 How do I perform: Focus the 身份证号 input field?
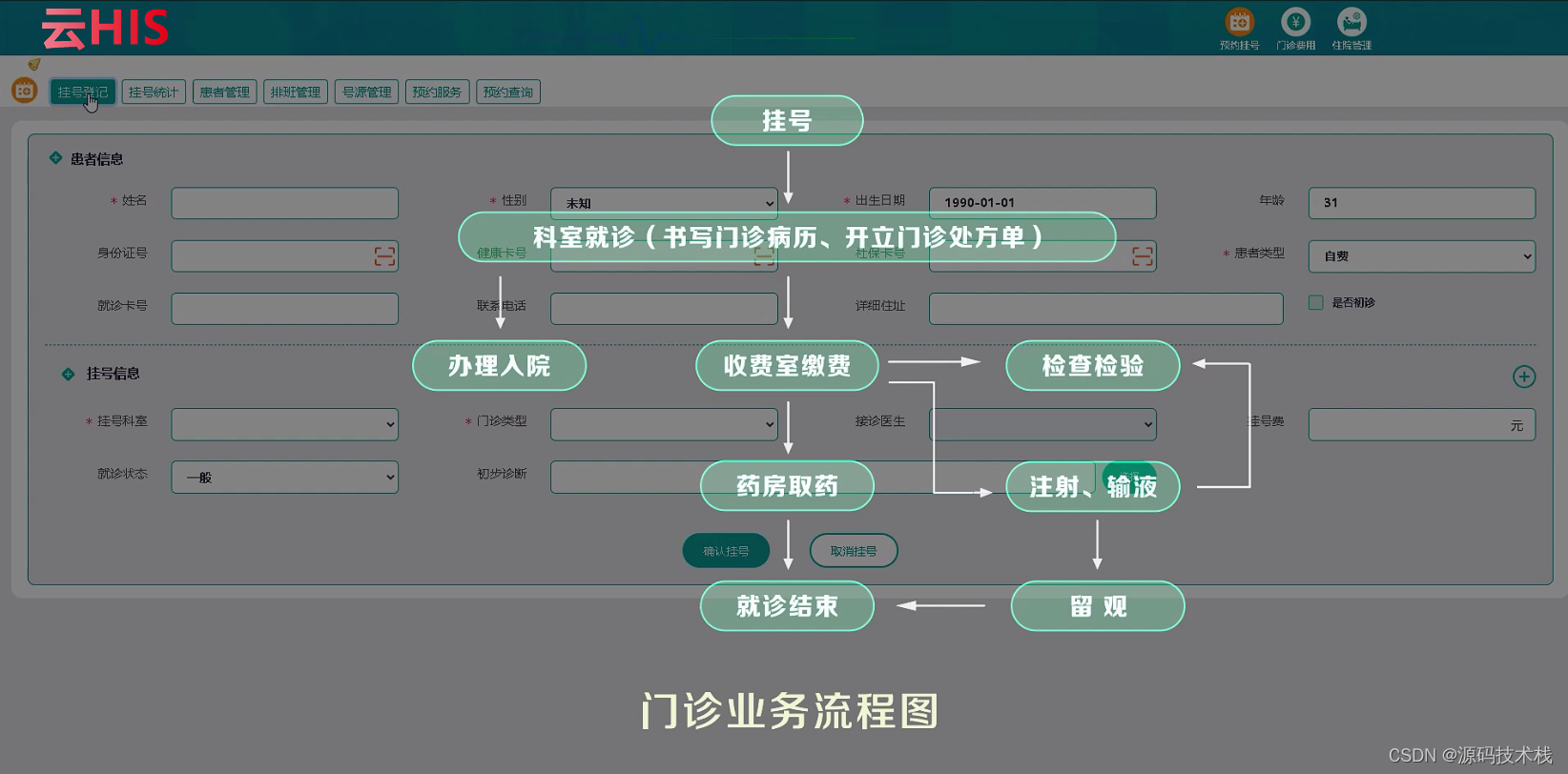[285, 256]
